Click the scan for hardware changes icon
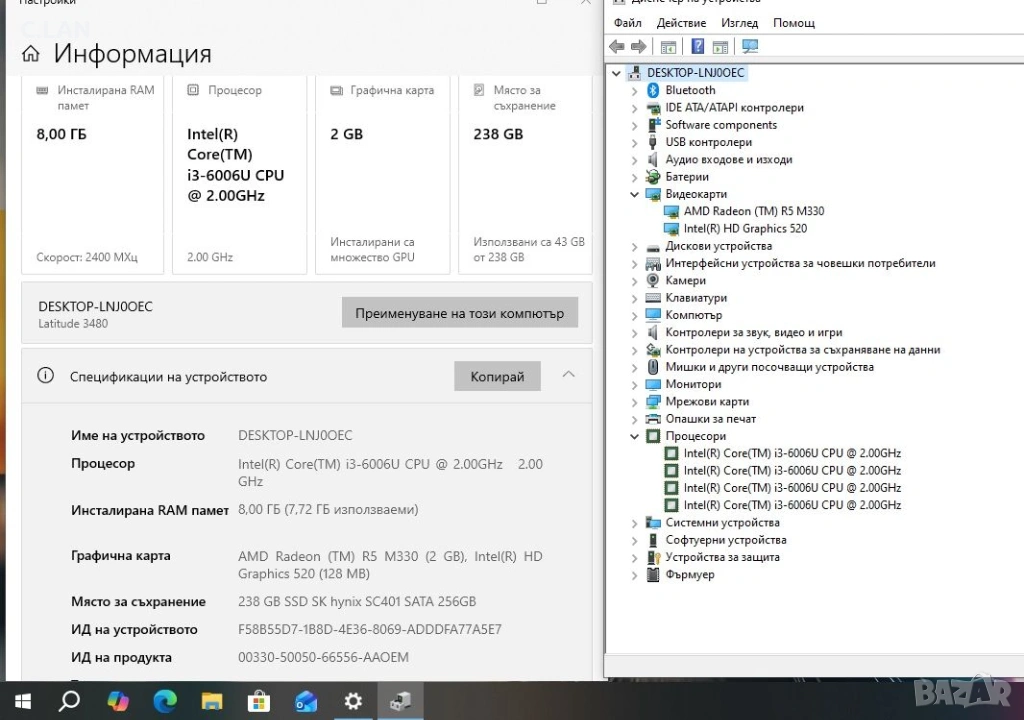Image resolution: width=1024 pixels, height=720 pixels. coord(750,47)
